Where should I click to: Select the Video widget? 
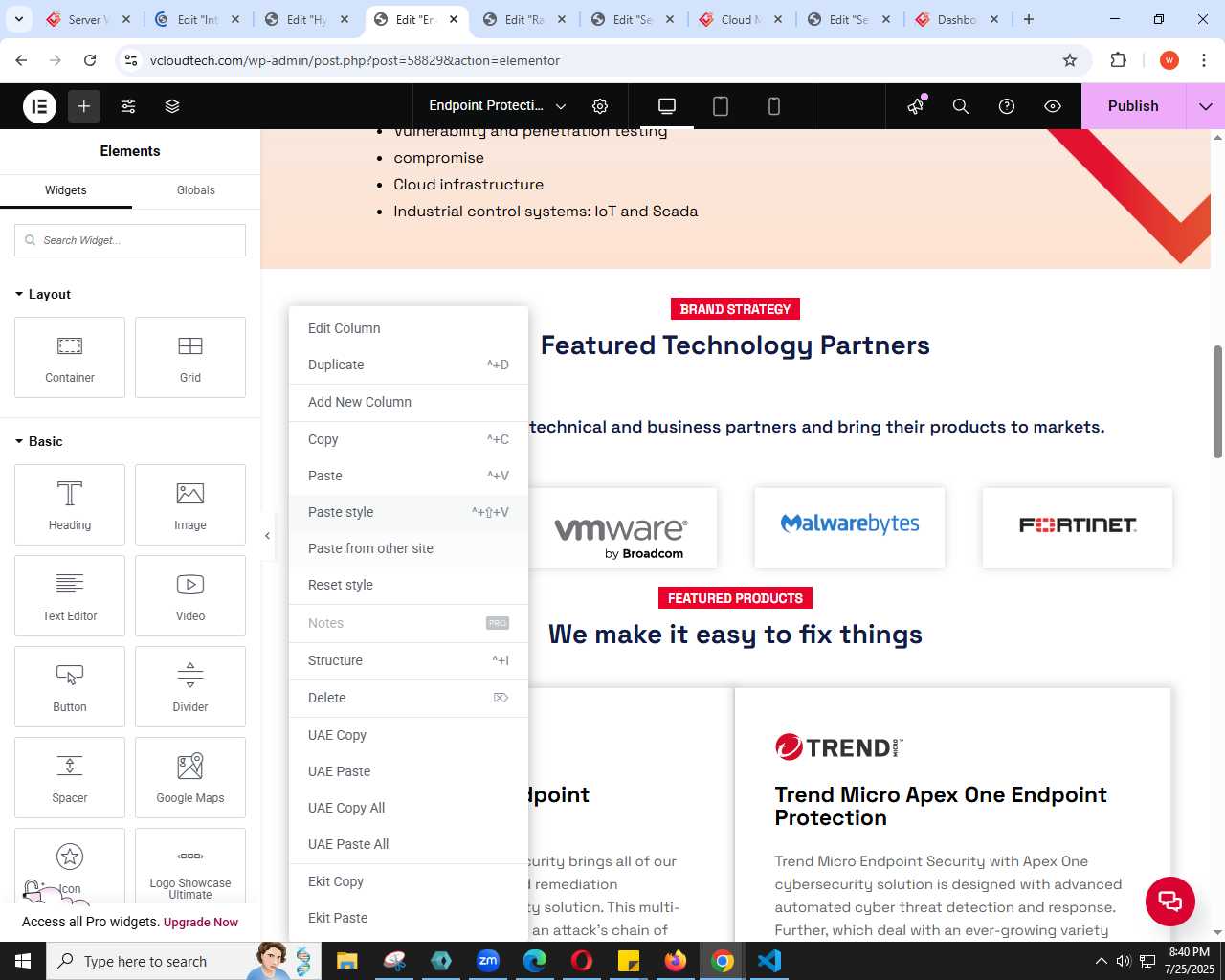pyautogui.click(x=190, y=596)
